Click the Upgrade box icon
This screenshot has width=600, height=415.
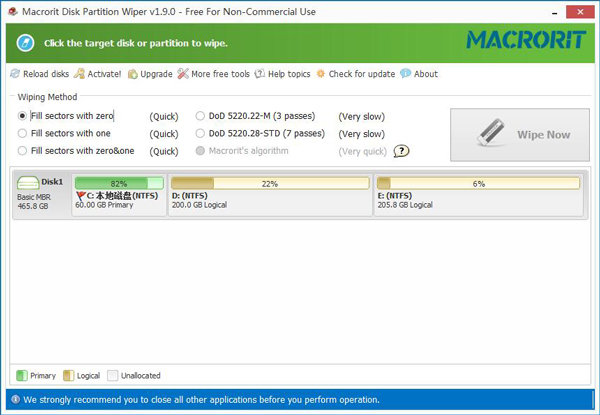pos(132,74)
